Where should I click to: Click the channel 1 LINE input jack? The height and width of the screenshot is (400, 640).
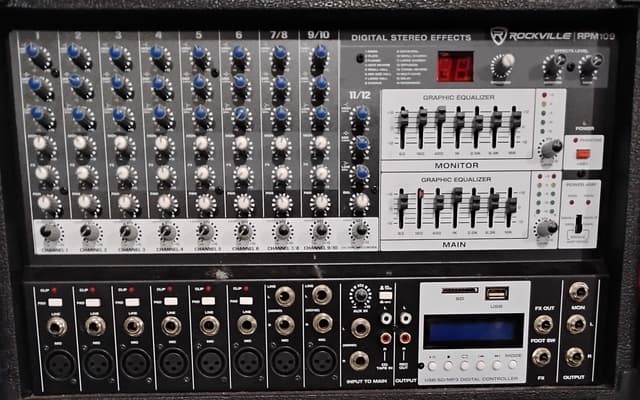[57, 327]
